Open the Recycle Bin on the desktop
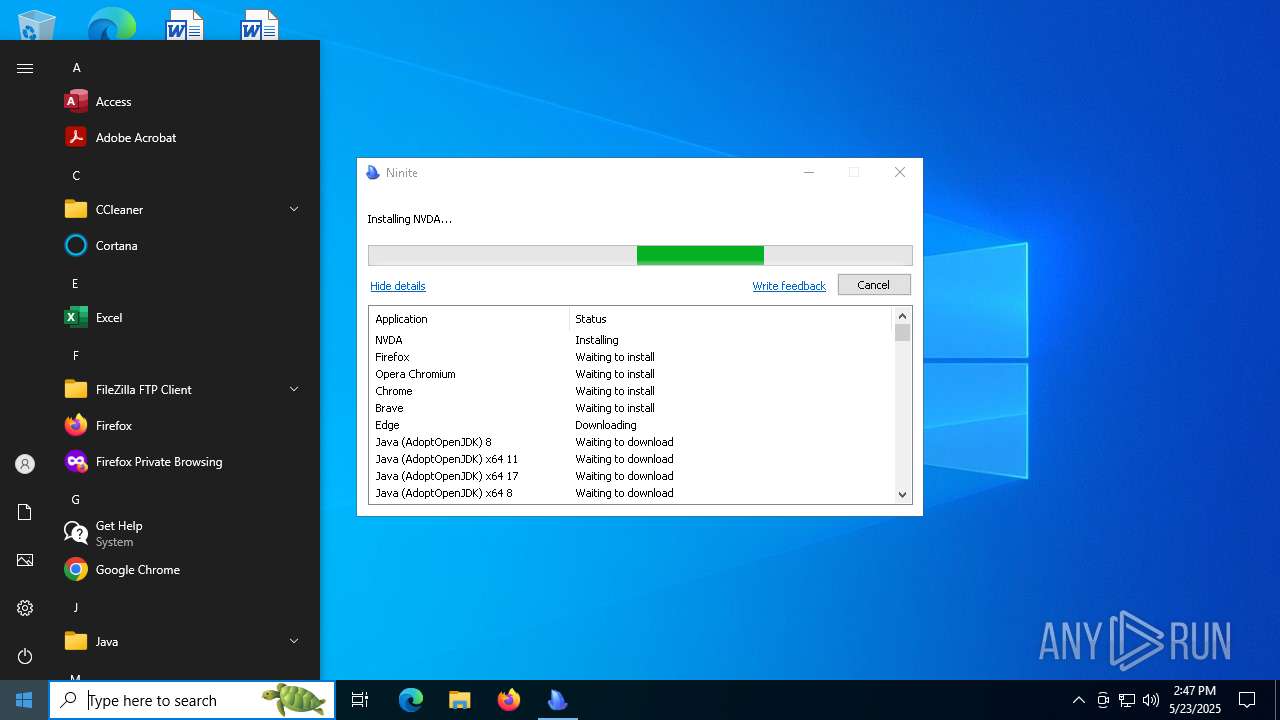Screen dimensions: 1280x720 pos(37,24)
